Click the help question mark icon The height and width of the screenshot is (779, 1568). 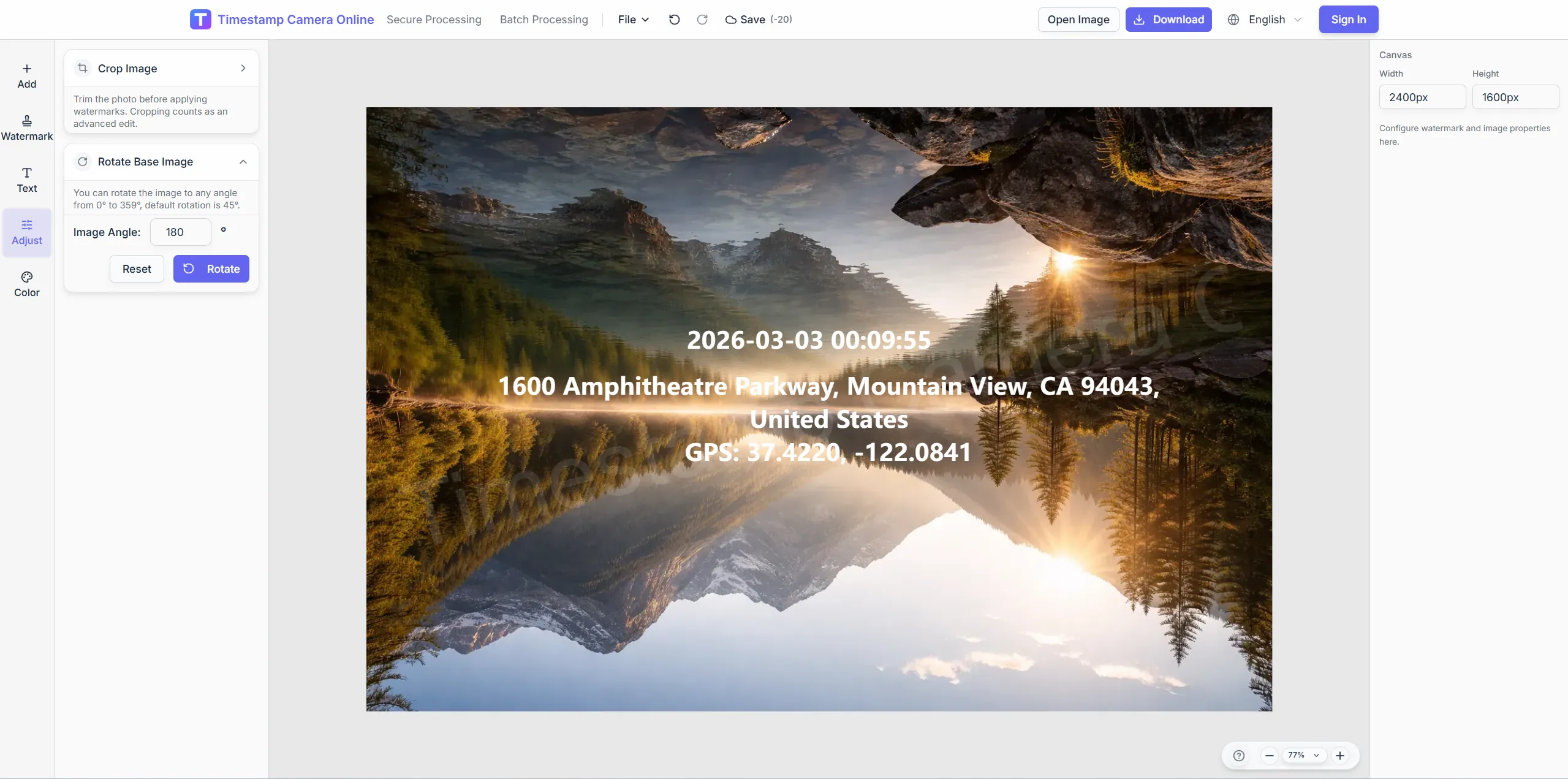point(1238,755)
